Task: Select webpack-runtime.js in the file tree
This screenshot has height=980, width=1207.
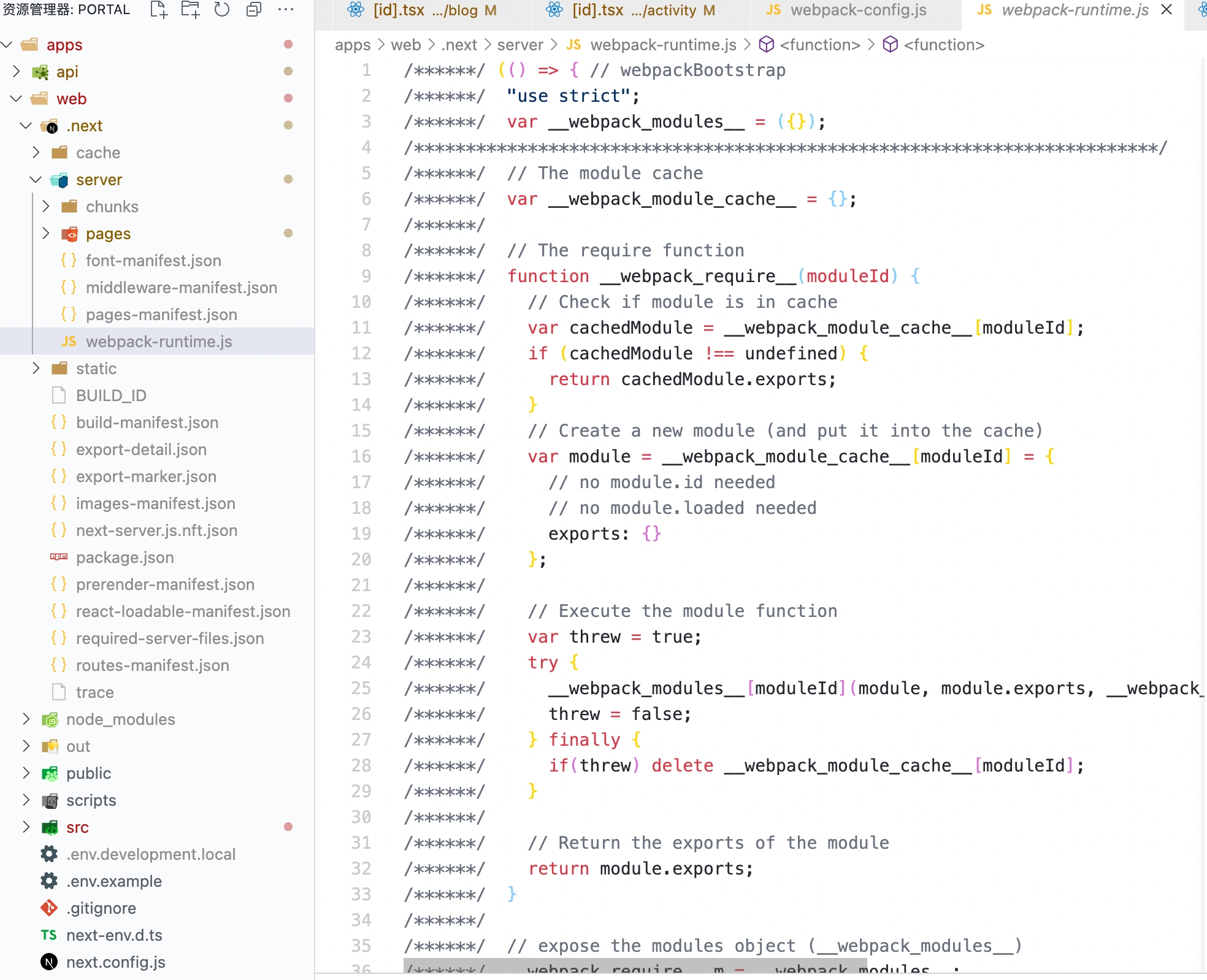Action: click(x=157, y=342)
